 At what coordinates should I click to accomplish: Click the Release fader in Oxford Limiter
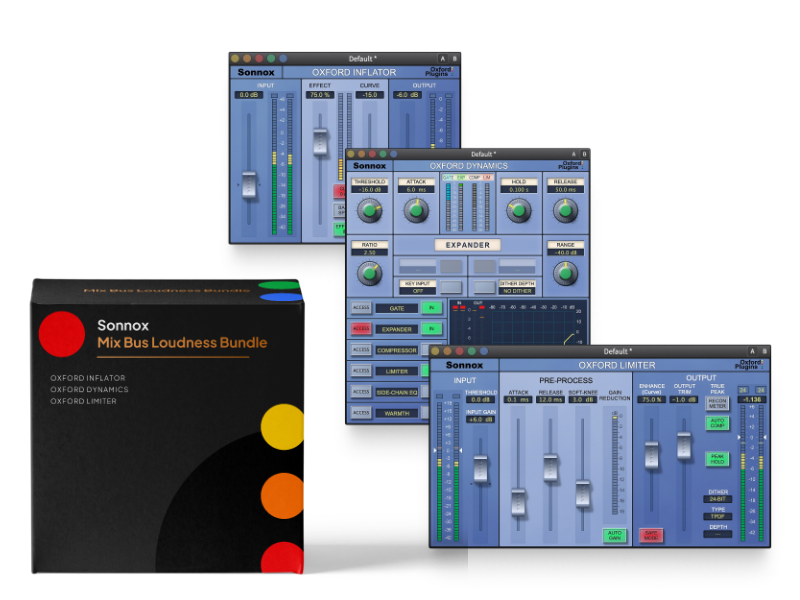point(551,467)
